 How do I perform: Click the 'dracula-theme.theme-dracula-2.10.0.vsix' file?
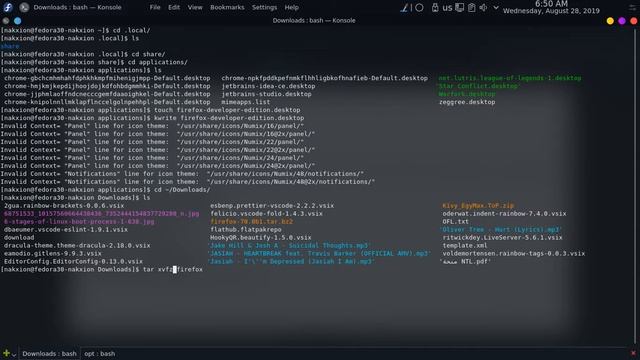coord(77,245)
